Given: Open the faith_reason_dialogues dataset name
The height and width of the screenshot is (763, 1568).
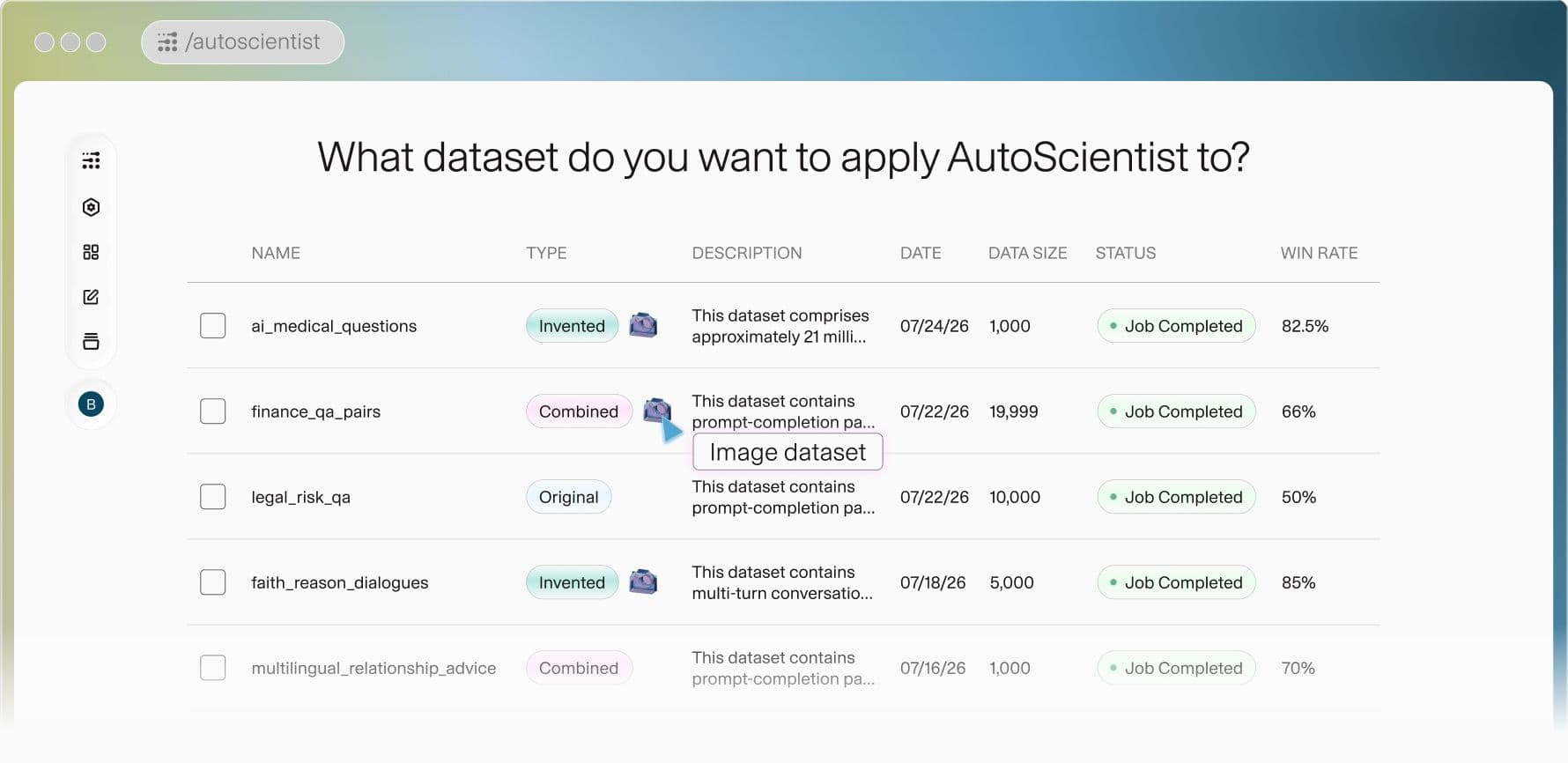Looking at the screenshot, I should pos(339,582).
